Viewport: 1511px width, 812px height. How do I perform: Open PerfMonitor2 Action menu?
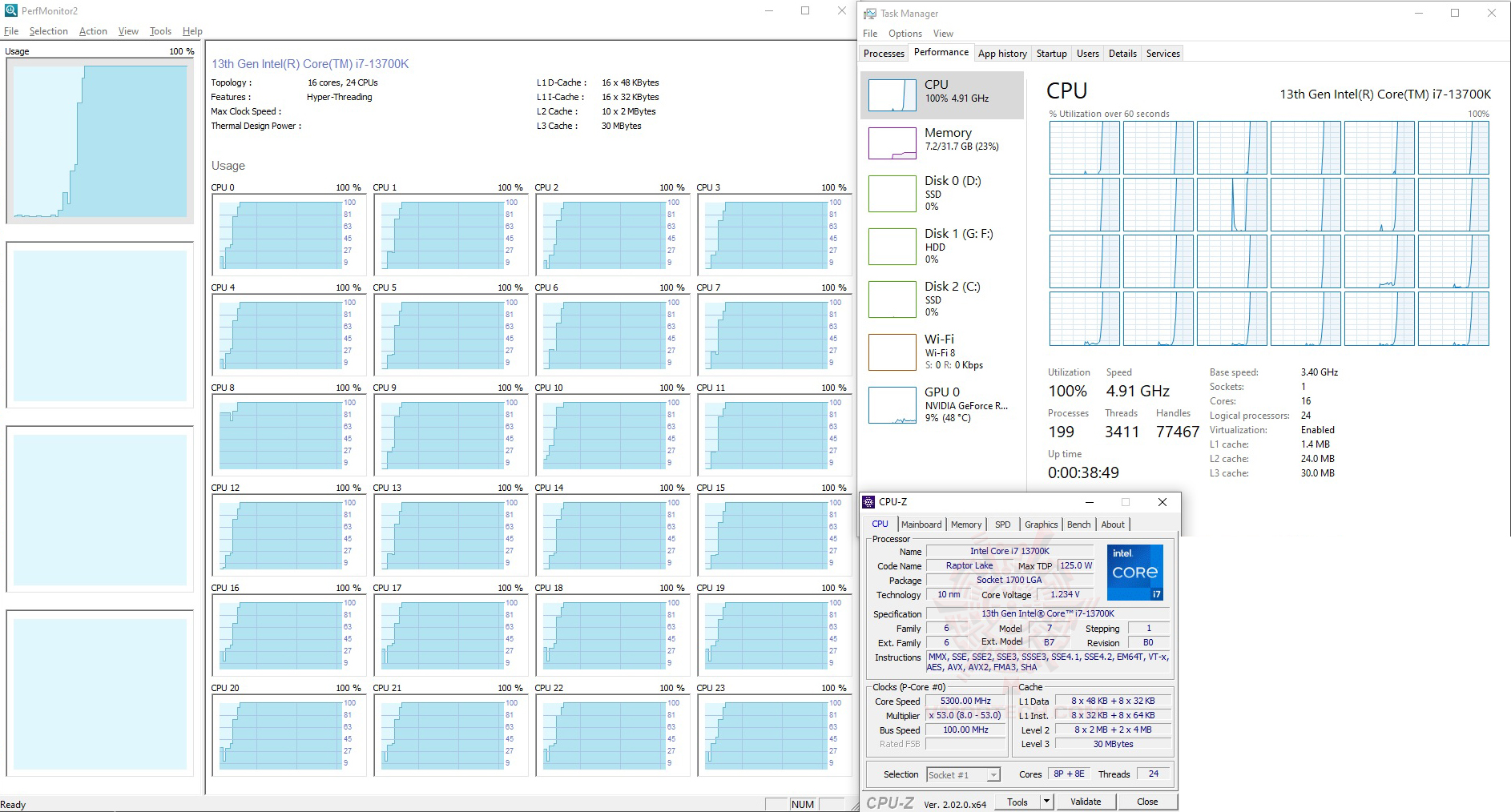[93, 31]
